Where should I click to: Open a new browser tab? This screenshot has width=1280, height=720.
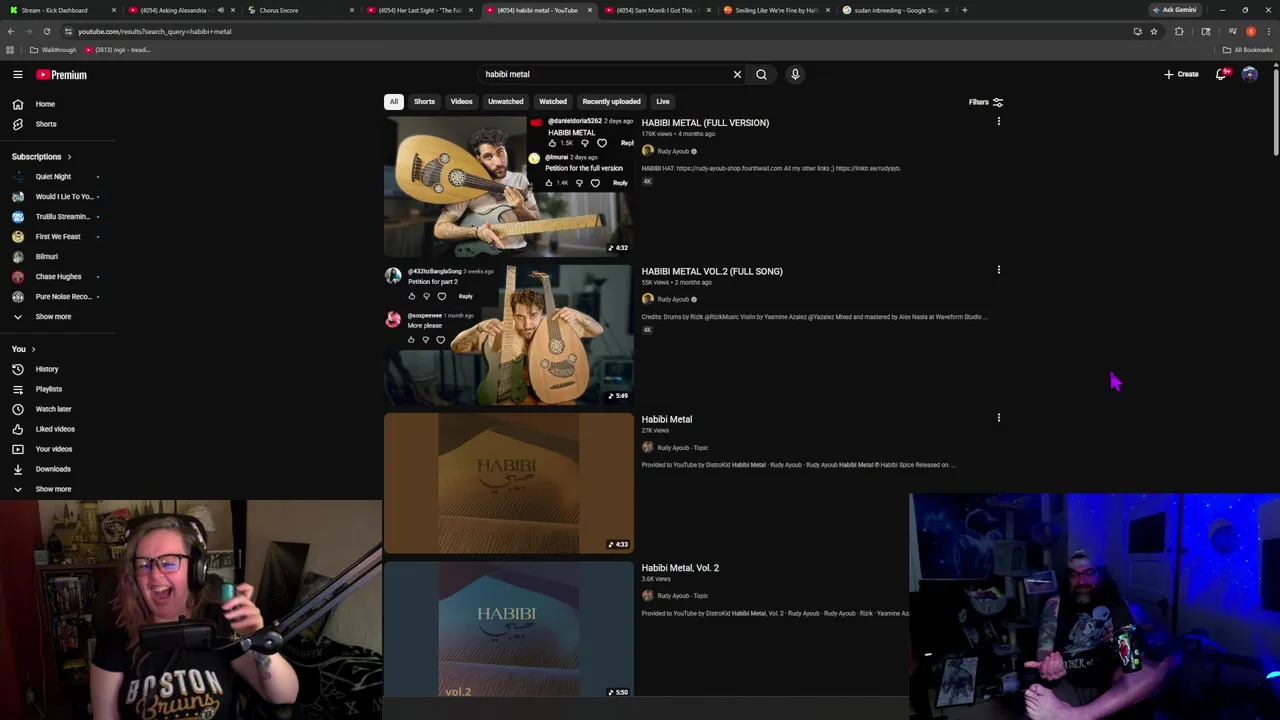click(964, 10)
